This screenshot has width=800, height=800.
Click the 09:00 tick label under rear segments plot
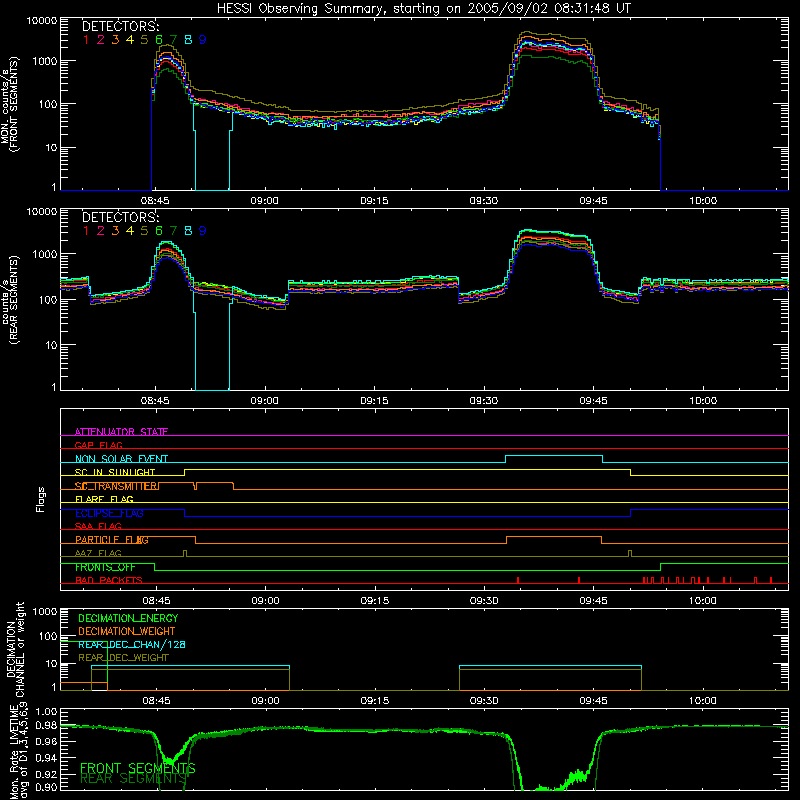tap(264, 401)
